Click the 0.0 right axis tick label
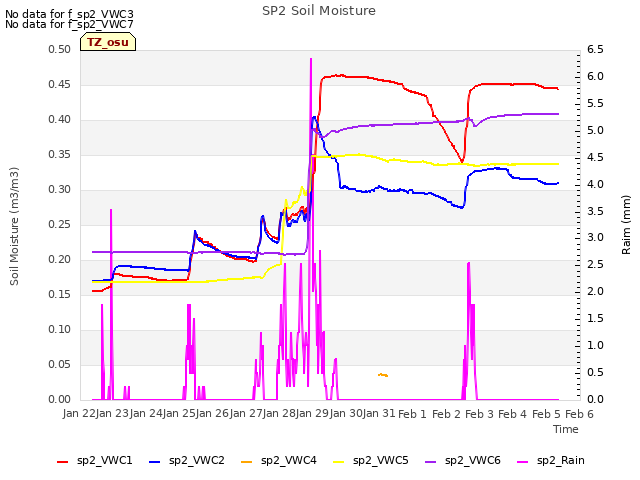Image resolution: width=640 pixels, height=480 pixels. click(x=595, y=400)
